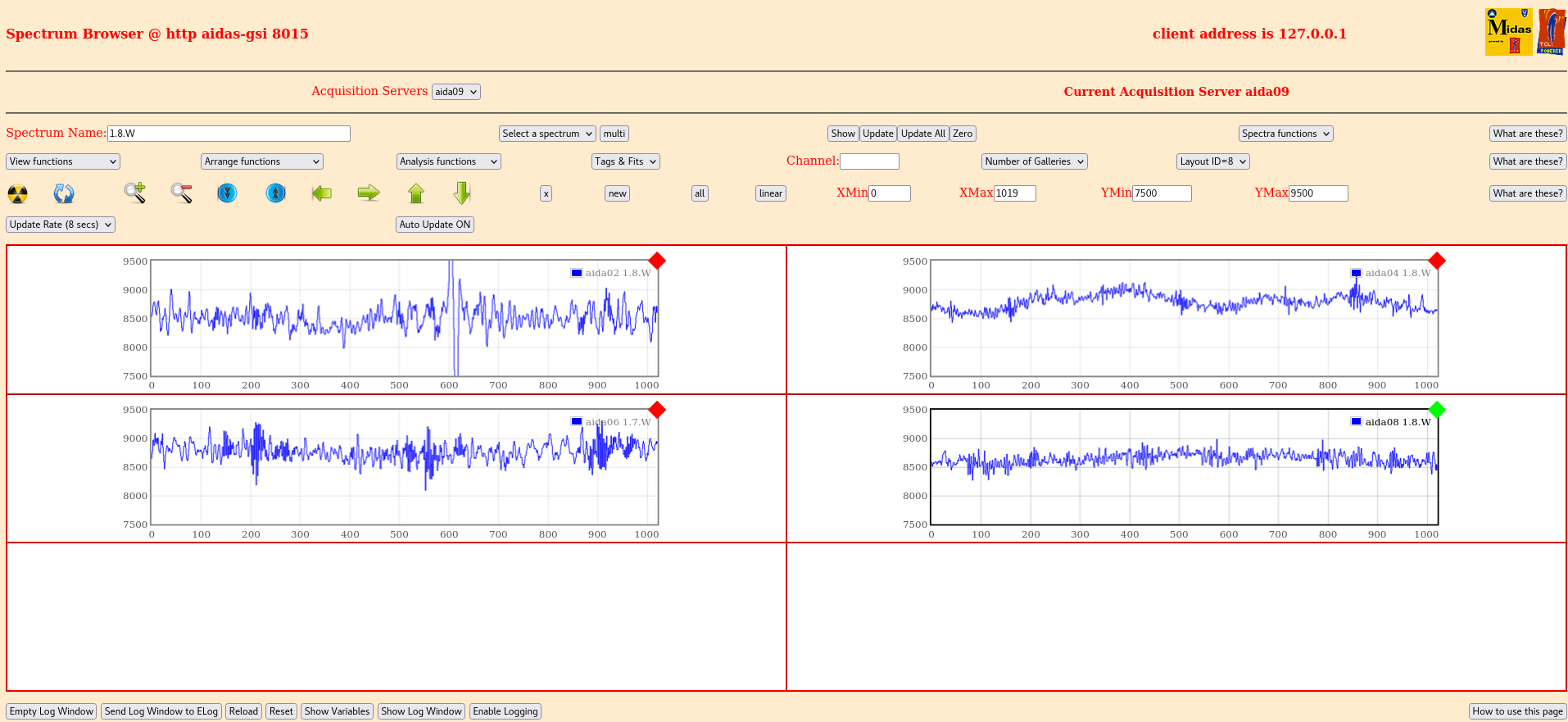Toggle Auto Update ON button

click(435, 225)
